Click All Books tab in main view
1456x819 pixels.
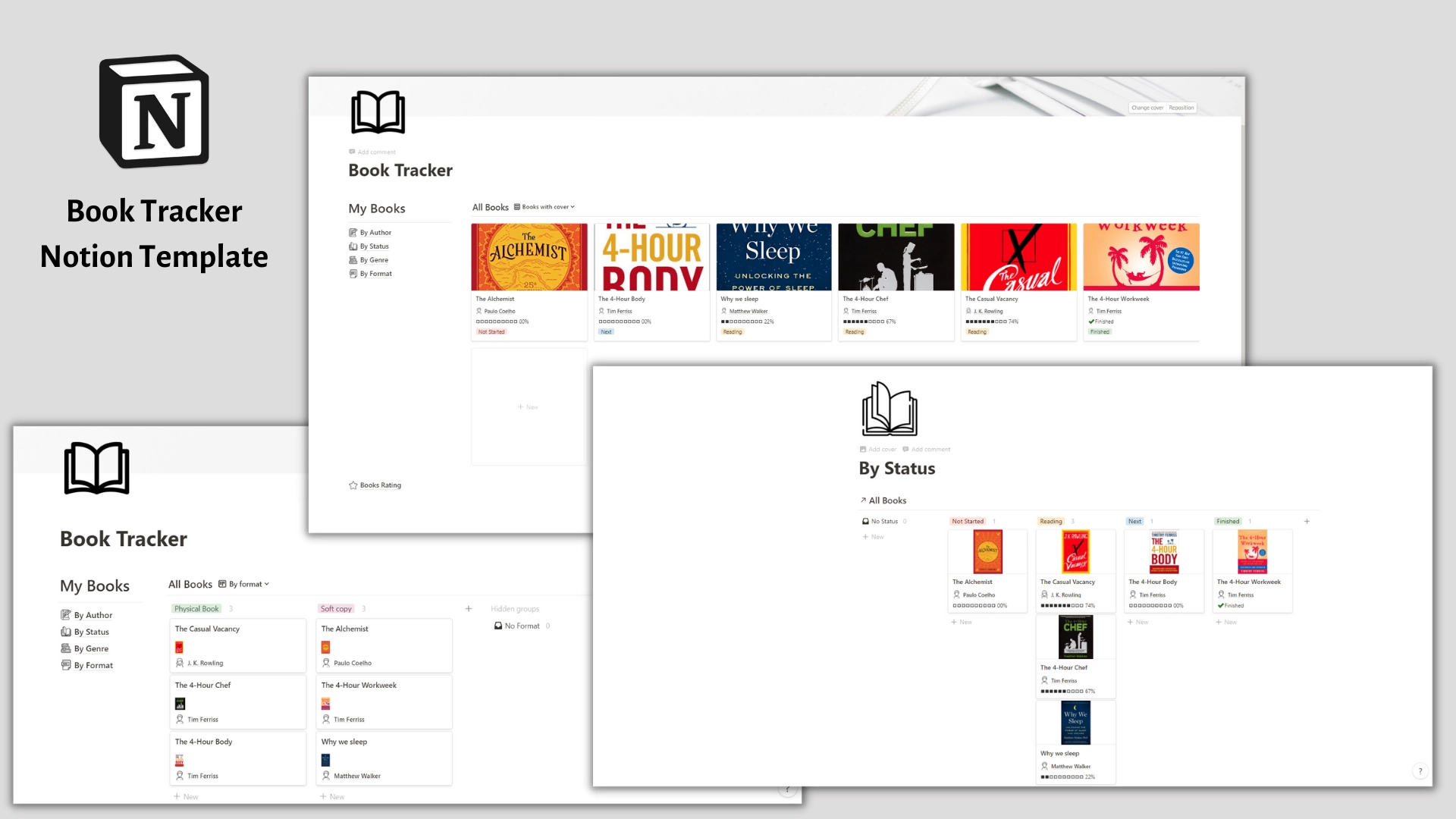489,206
